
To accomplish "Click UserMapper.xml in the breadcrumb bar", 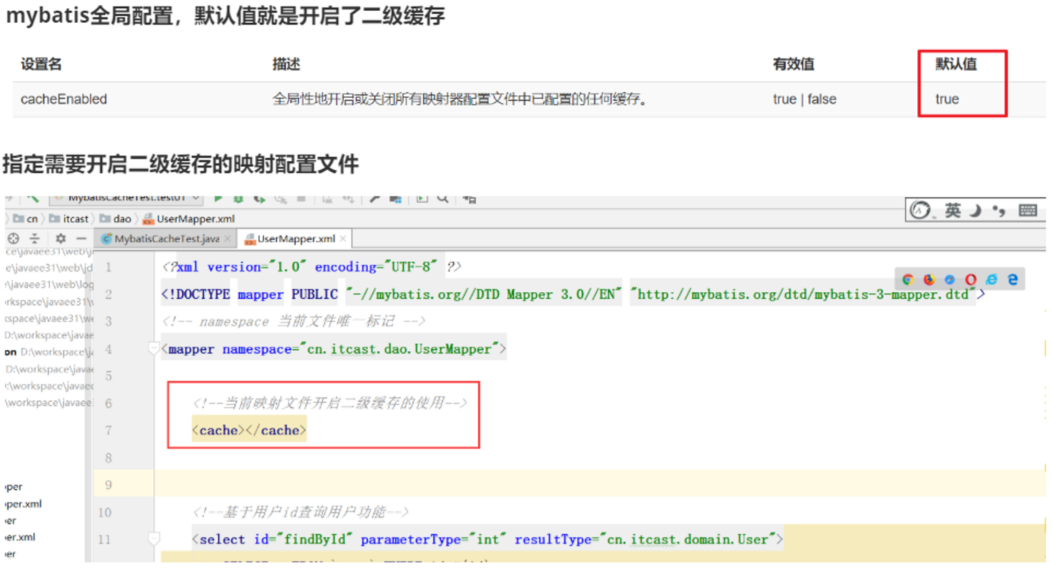I will click(189, 219).
